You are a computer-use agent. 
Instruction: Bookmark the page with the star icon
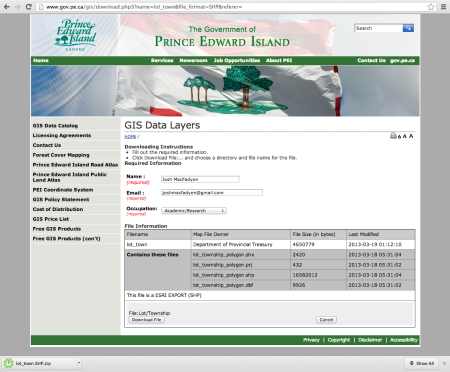click(431, 7)
